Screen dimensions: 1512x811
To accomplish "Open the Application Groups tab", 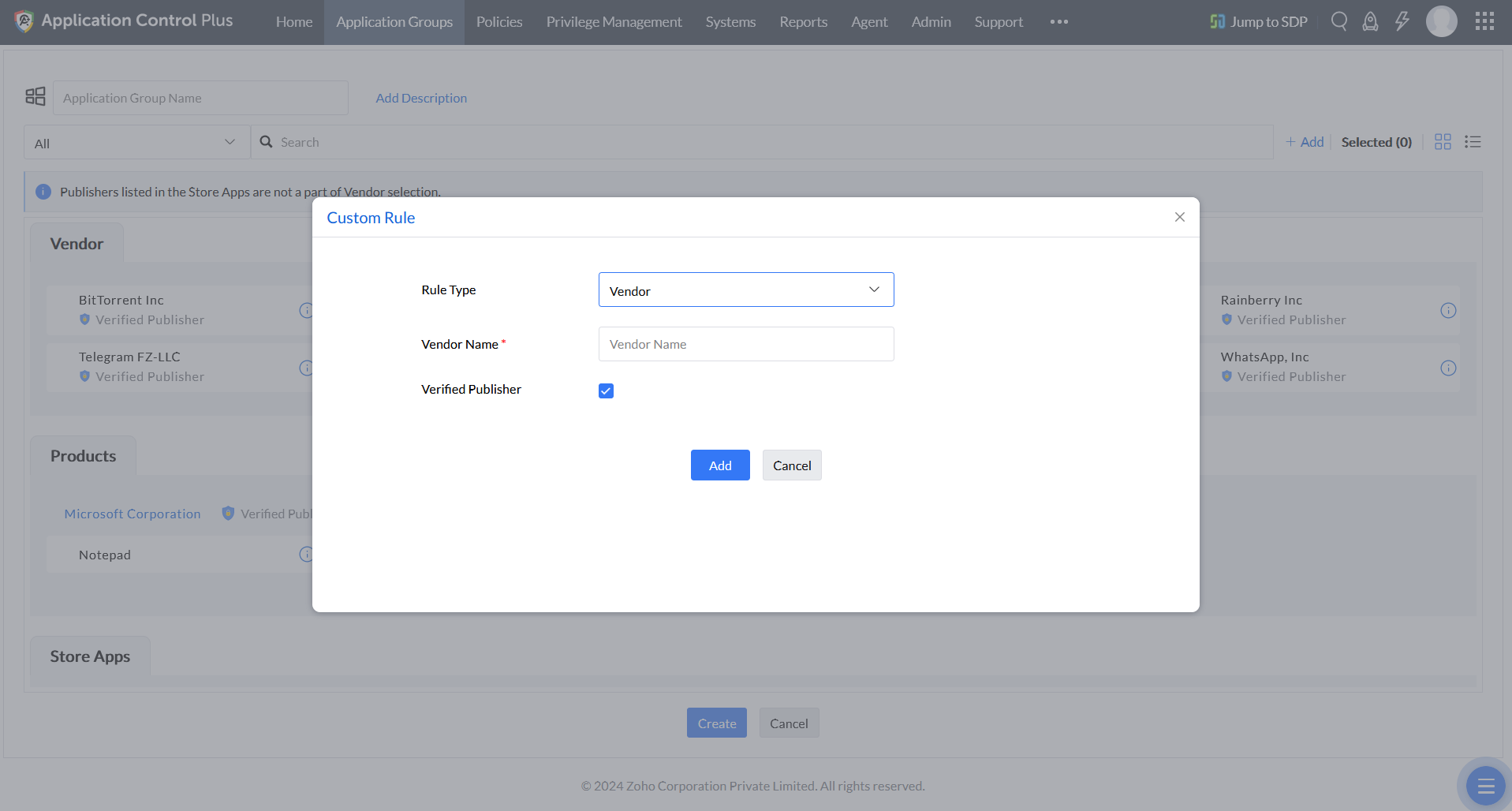I will coord(394,22).
